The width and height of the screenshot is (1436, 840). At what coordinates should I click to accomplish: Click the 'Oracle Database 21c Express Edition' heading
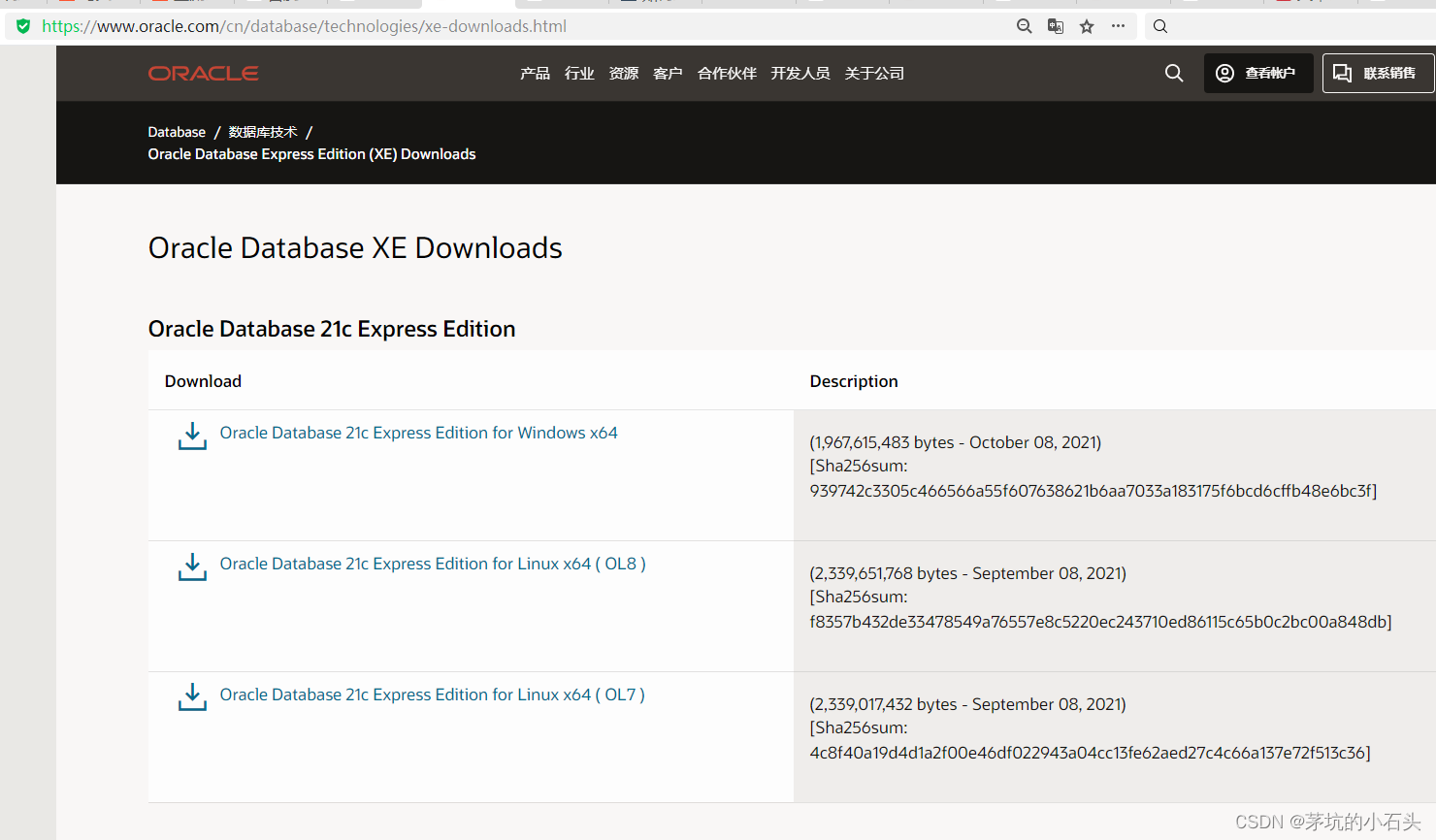coord(332,329)
